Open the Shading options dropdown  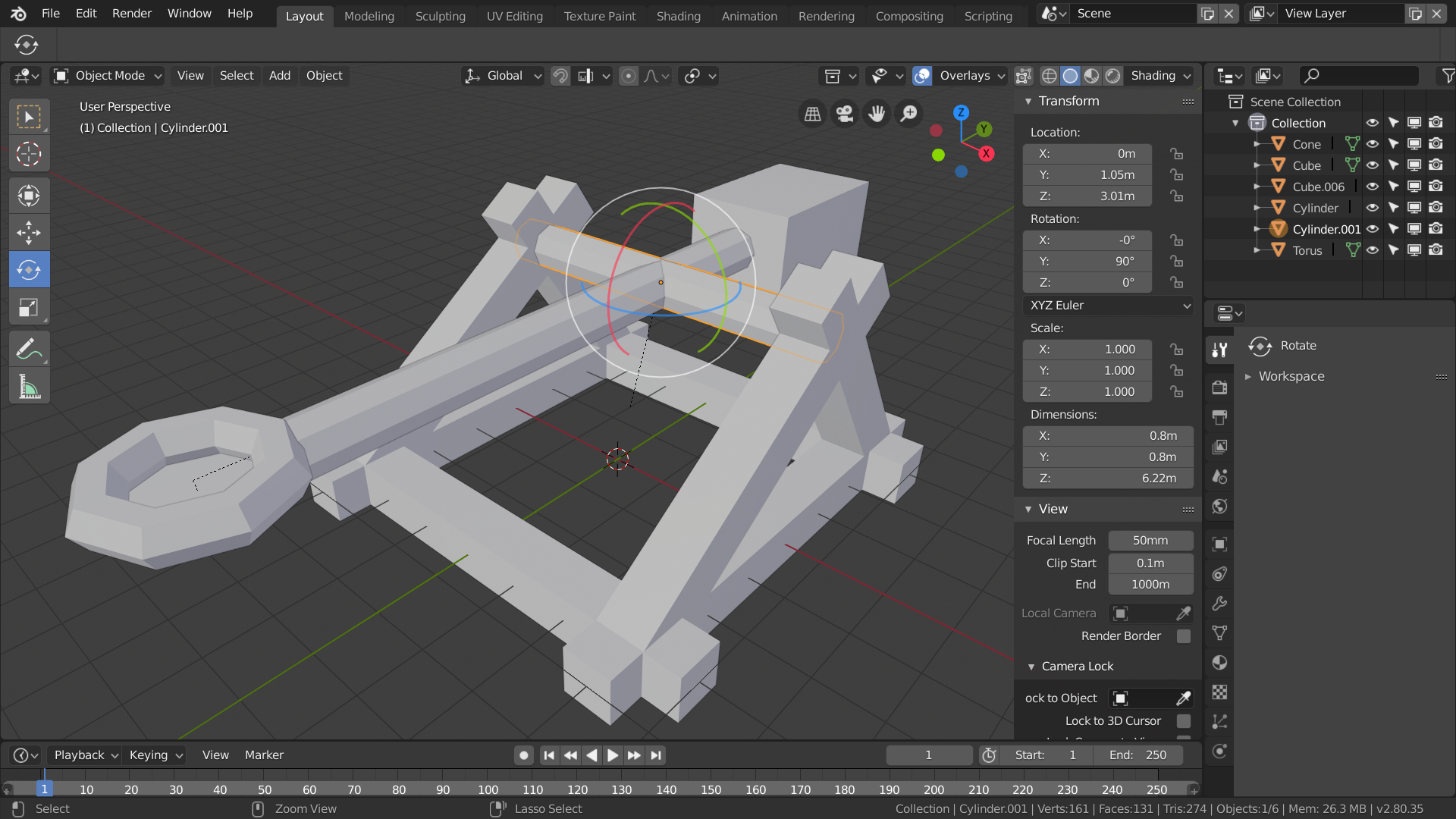(x=1160, y=76)
